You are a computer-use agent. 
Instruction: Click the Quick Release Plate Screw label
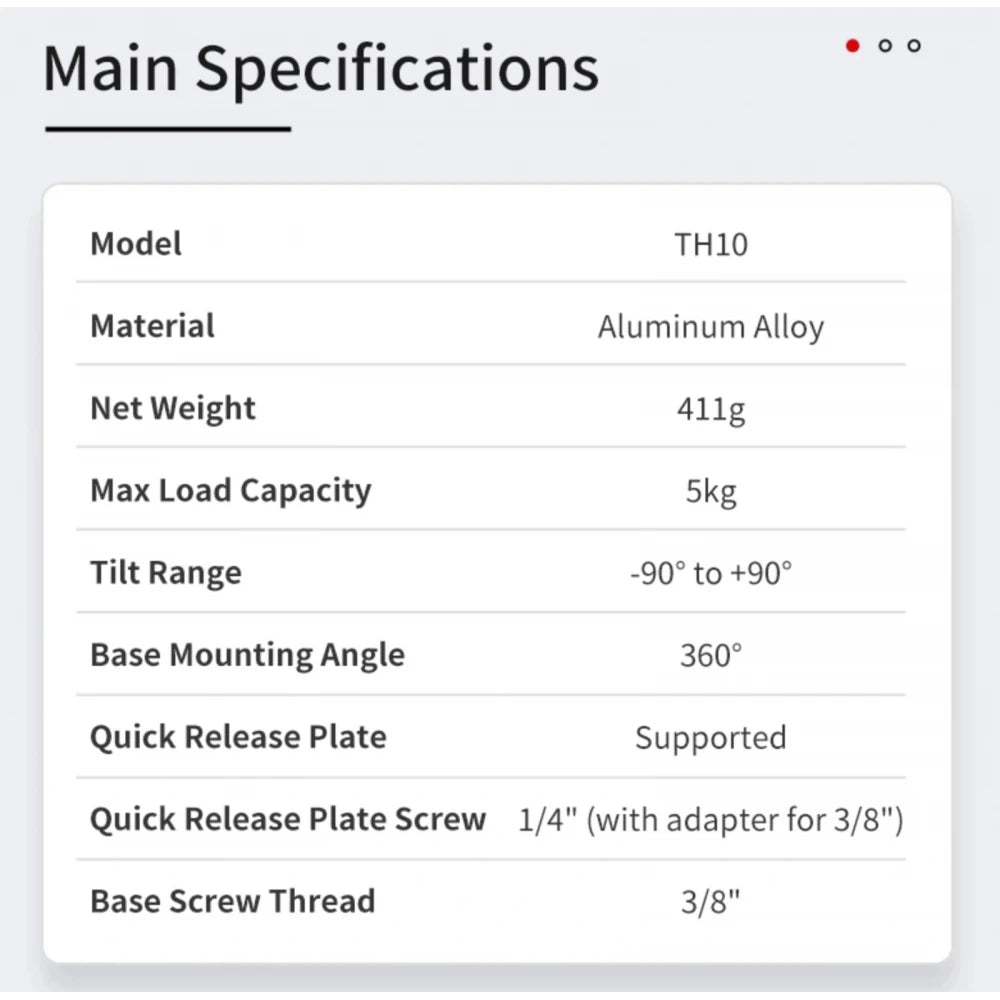click(x=288, y=819)
